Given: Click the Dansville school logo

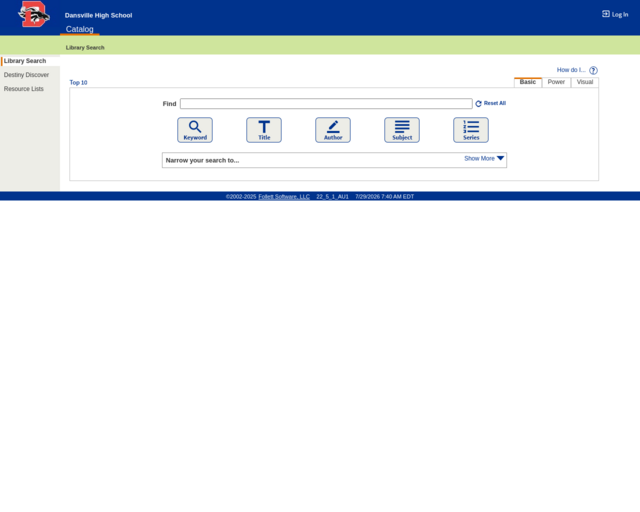Looking at the screenshot, I should point(34,14).
